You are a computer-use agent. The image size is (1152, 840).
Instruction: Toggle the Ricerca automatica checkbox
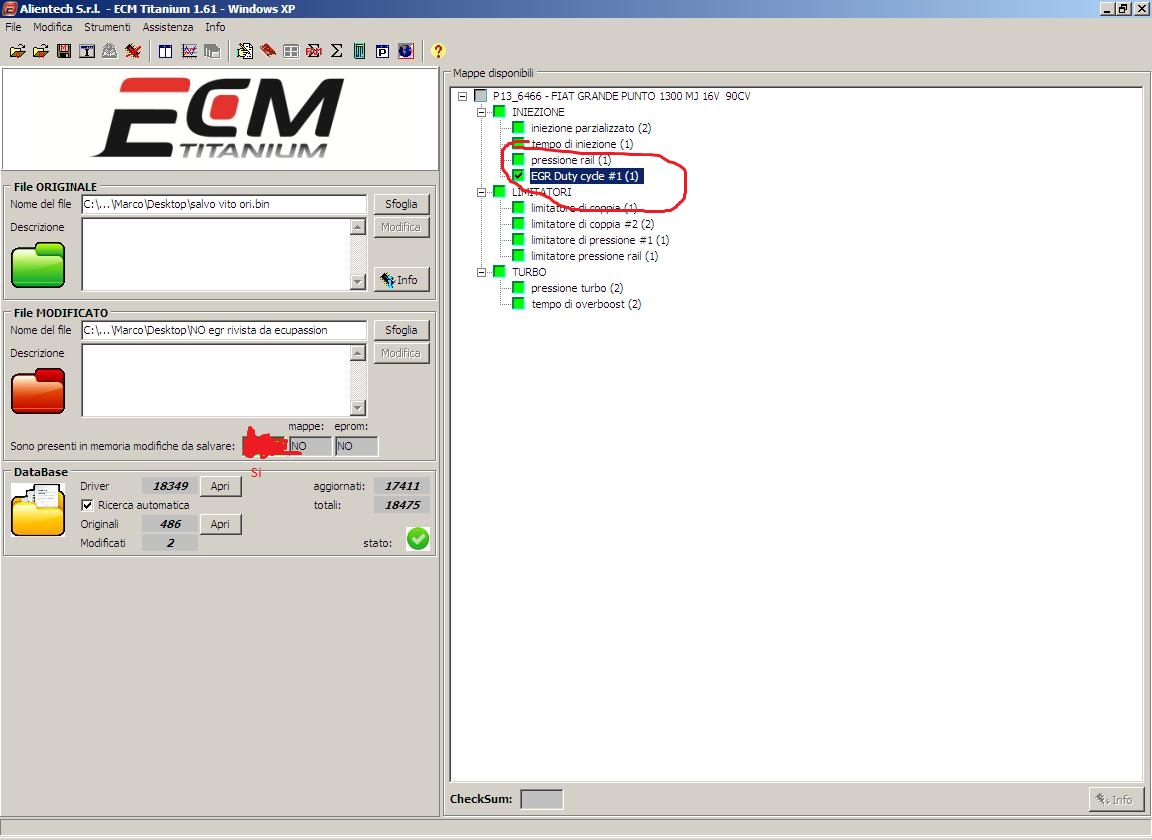coord(87,505)
